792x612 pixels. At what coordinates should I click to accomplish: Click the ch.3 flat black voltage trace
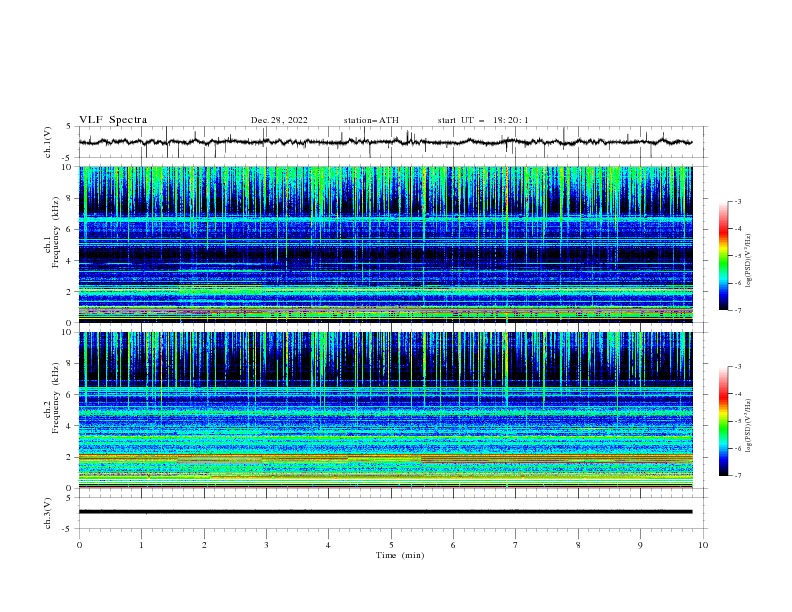point(385,512)
